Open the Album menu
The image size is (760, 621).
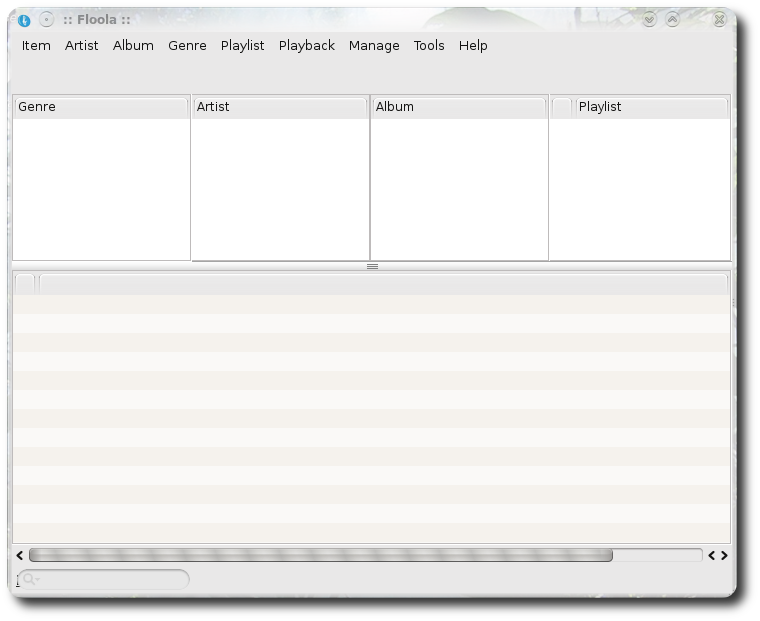click(133, 46)
